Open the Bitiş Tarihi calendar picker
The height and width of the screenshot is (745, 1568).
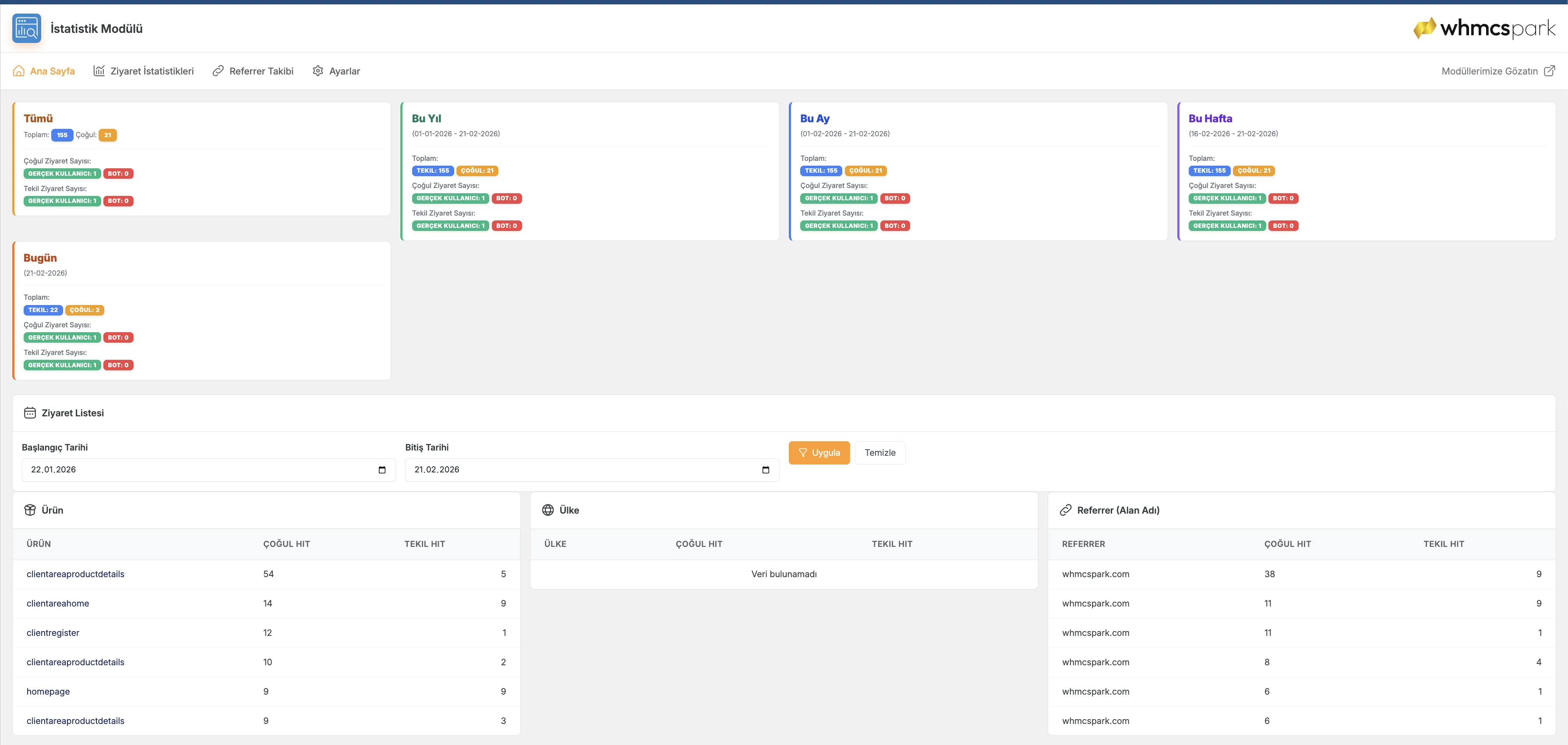[766, 470]
